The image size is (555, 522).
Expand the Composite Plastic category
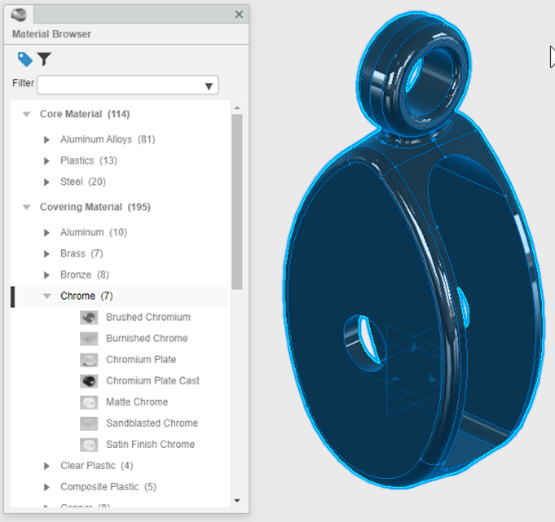[46, 487]
